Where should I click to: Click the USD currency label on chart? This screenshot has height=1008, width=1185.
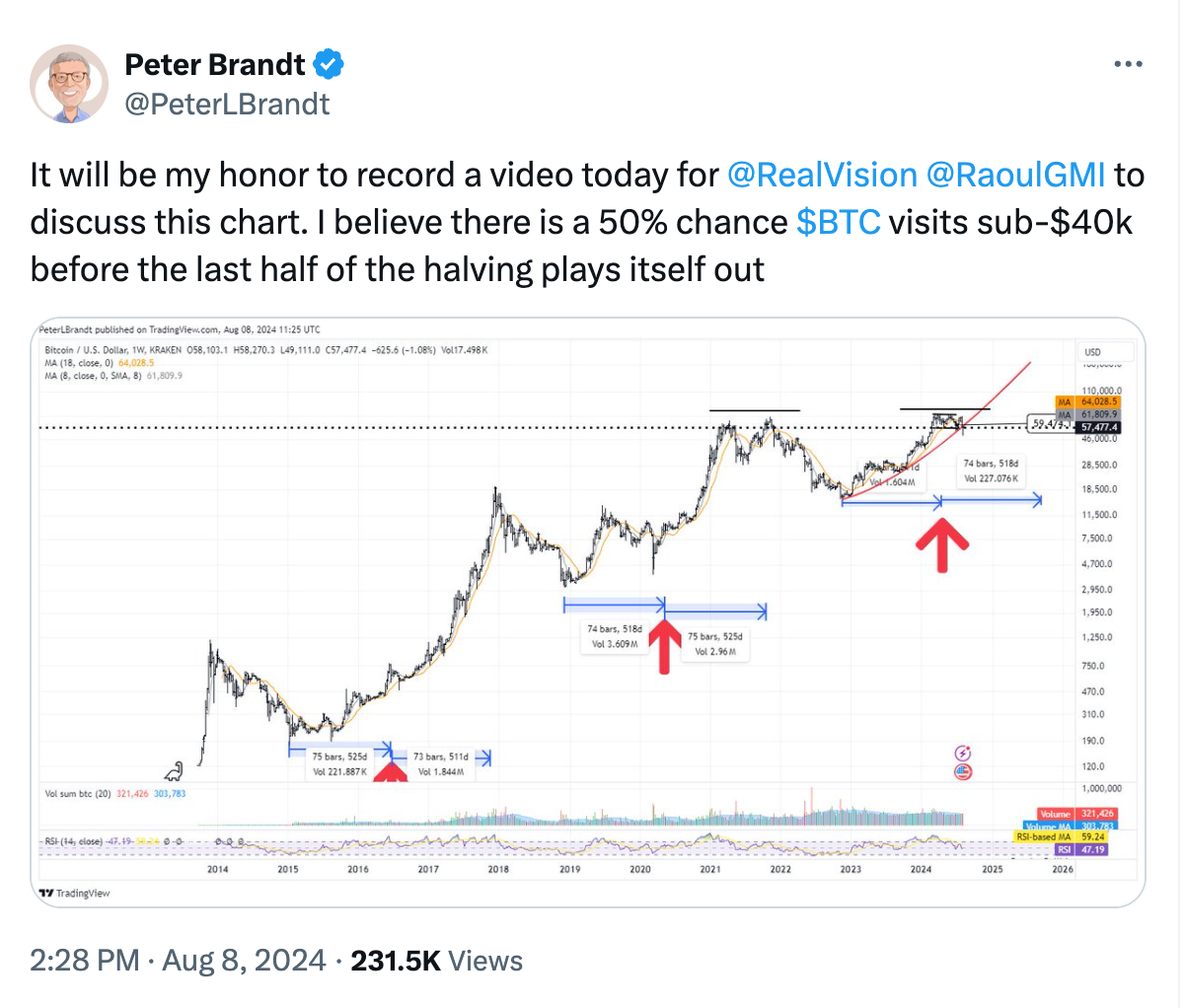(x=1092, y=352)
